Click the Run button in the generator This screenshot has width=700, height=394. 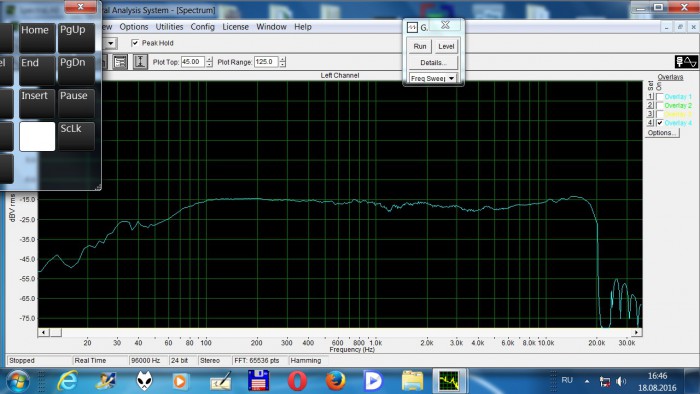[x=420, y=46]
